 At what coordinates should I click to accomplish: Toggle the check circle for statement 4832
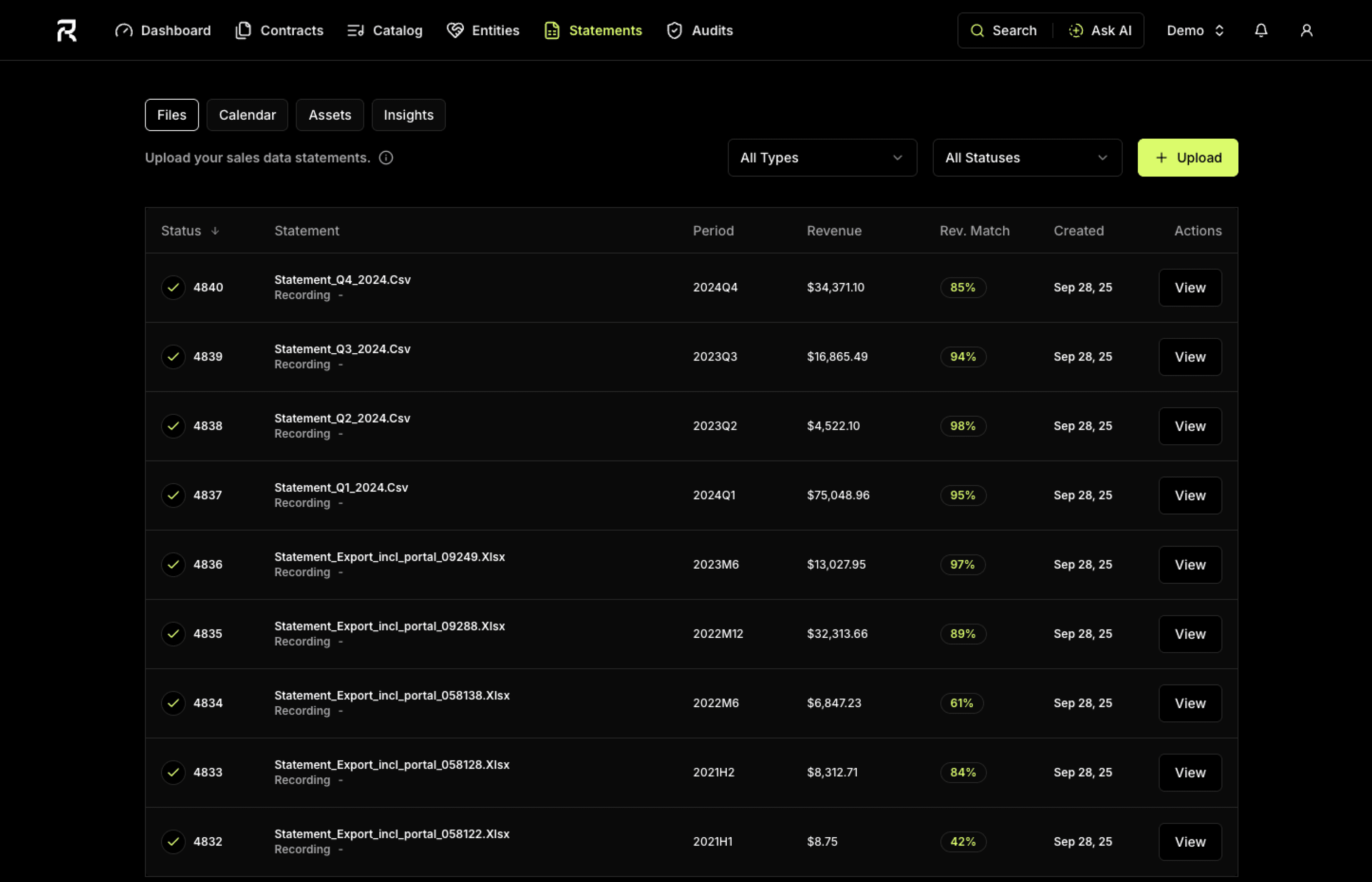click(x=173, y=841)
